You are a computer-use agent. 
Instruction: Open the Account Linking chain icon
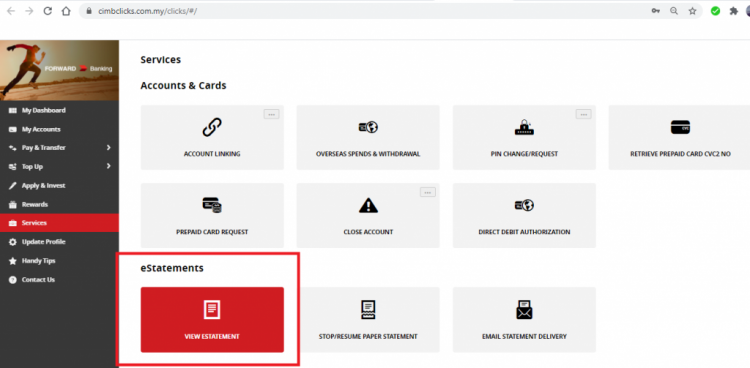pos(212,128)
